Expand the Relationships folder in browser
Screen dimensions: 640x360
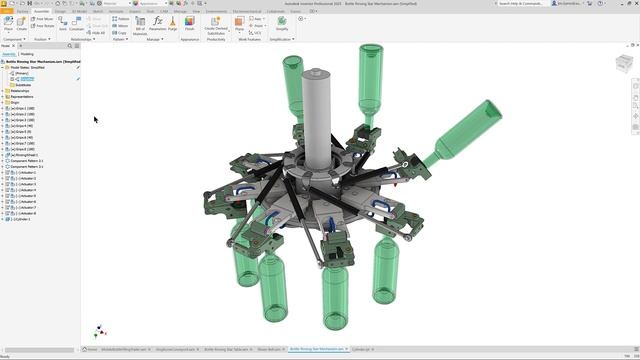(x=2, y=91)
